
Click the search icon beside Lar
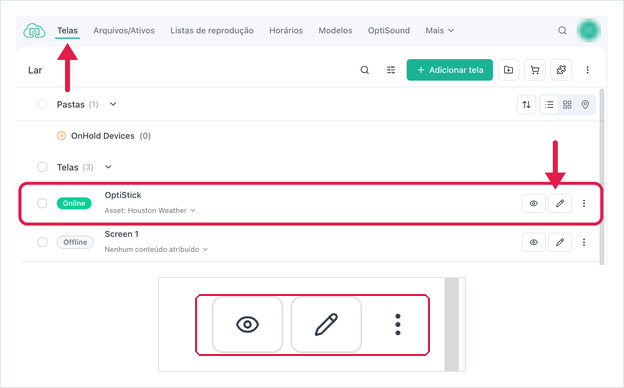coord(365,70)
